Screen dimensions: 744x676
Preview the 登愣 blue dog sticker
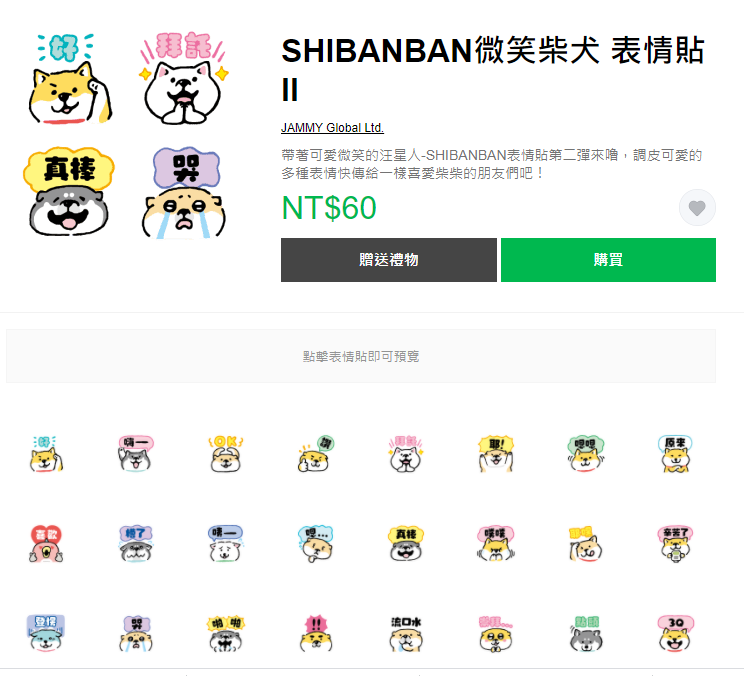click(46, 633)
